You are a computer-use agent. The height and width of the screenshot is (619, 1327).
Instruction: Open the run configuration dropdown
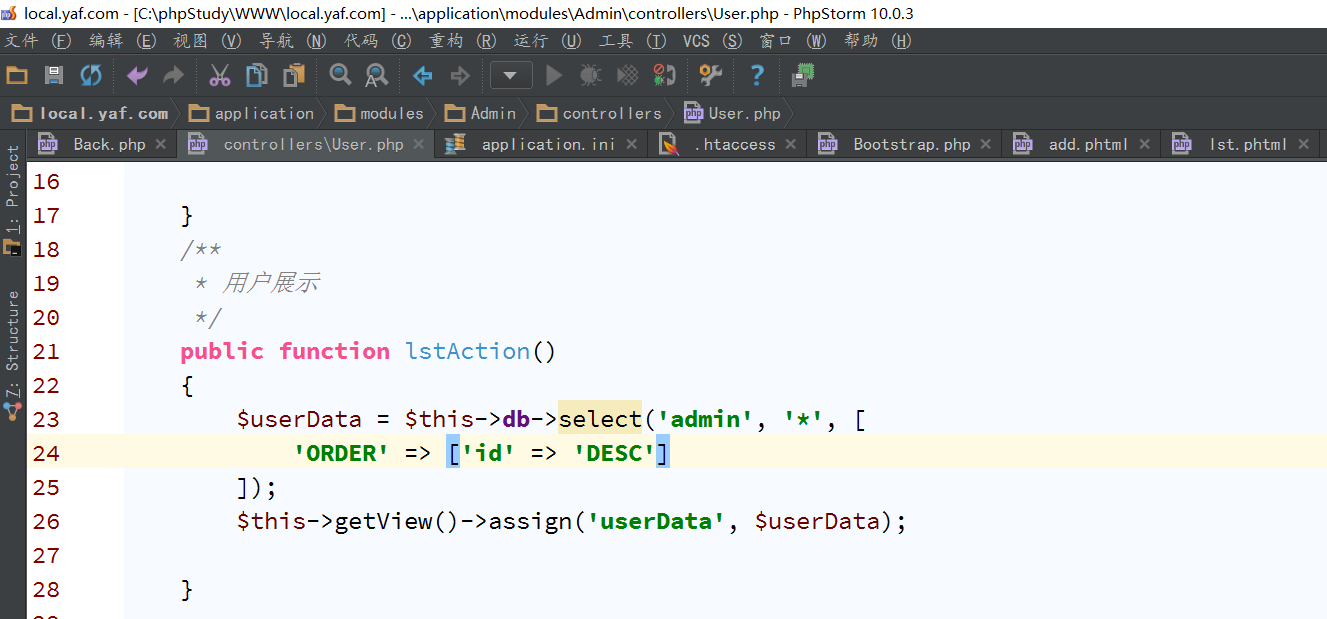[x=510, y=76]
